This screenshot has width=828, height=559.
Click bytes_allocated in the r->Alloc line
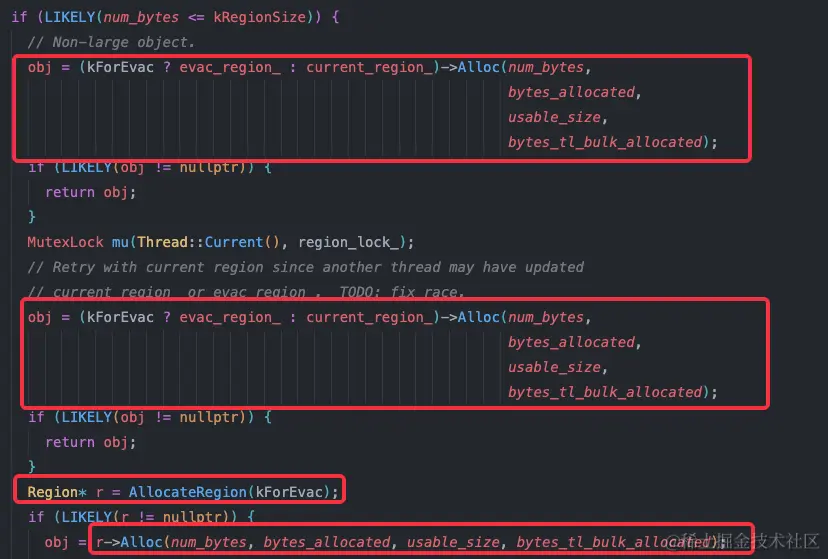tap(327, 542)
